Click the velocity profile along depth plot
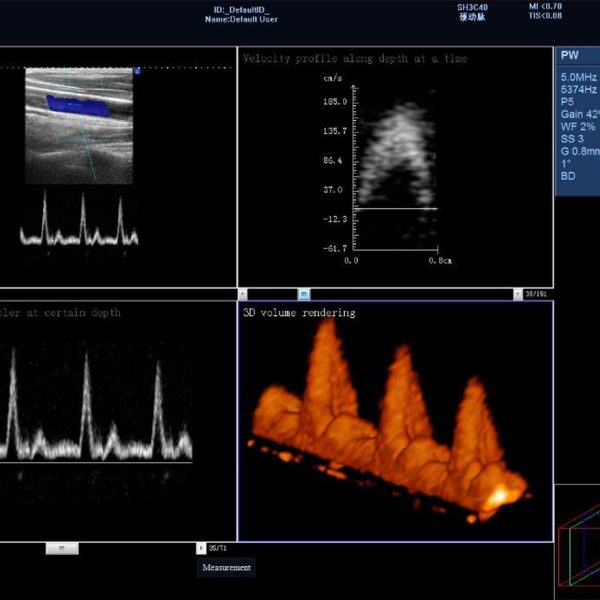This screenshot has height=600, width=600. pos(395,170)
